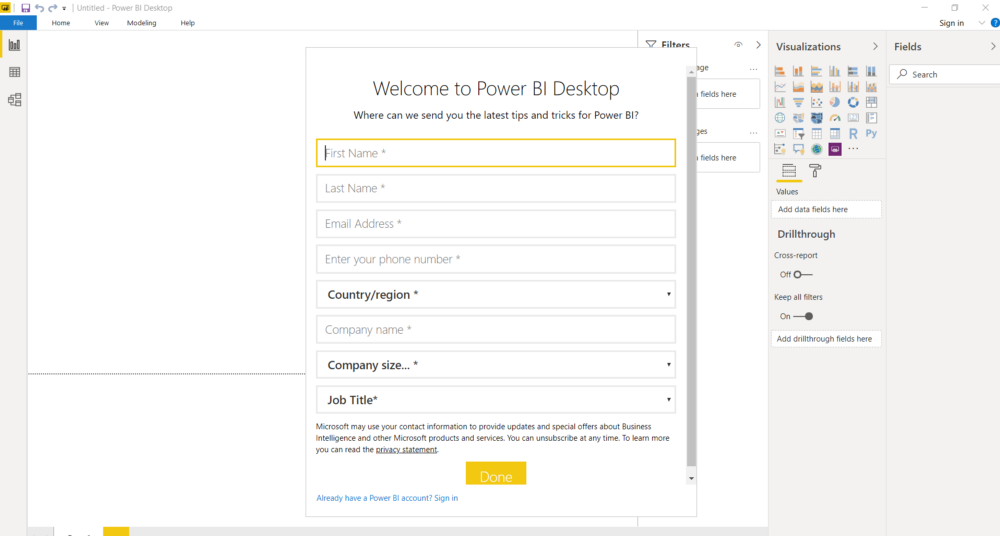1000x536 pixels.
Task: Focus the First Name field
Action: point(496,153)
